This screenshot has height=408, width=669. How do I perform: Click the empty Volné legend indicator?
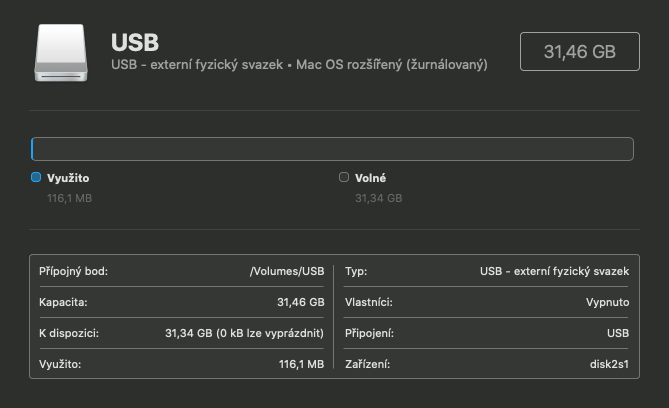[x=344, y=177]
